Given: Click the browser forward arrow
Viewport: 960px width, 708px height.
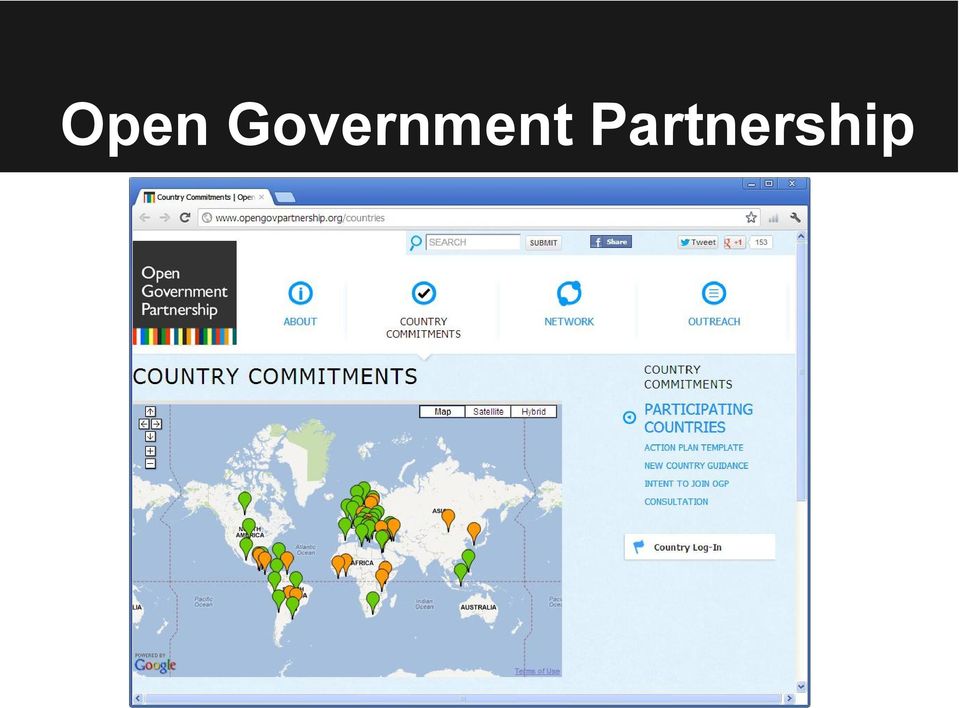Looking at the screenshot, I should (164, 217).
